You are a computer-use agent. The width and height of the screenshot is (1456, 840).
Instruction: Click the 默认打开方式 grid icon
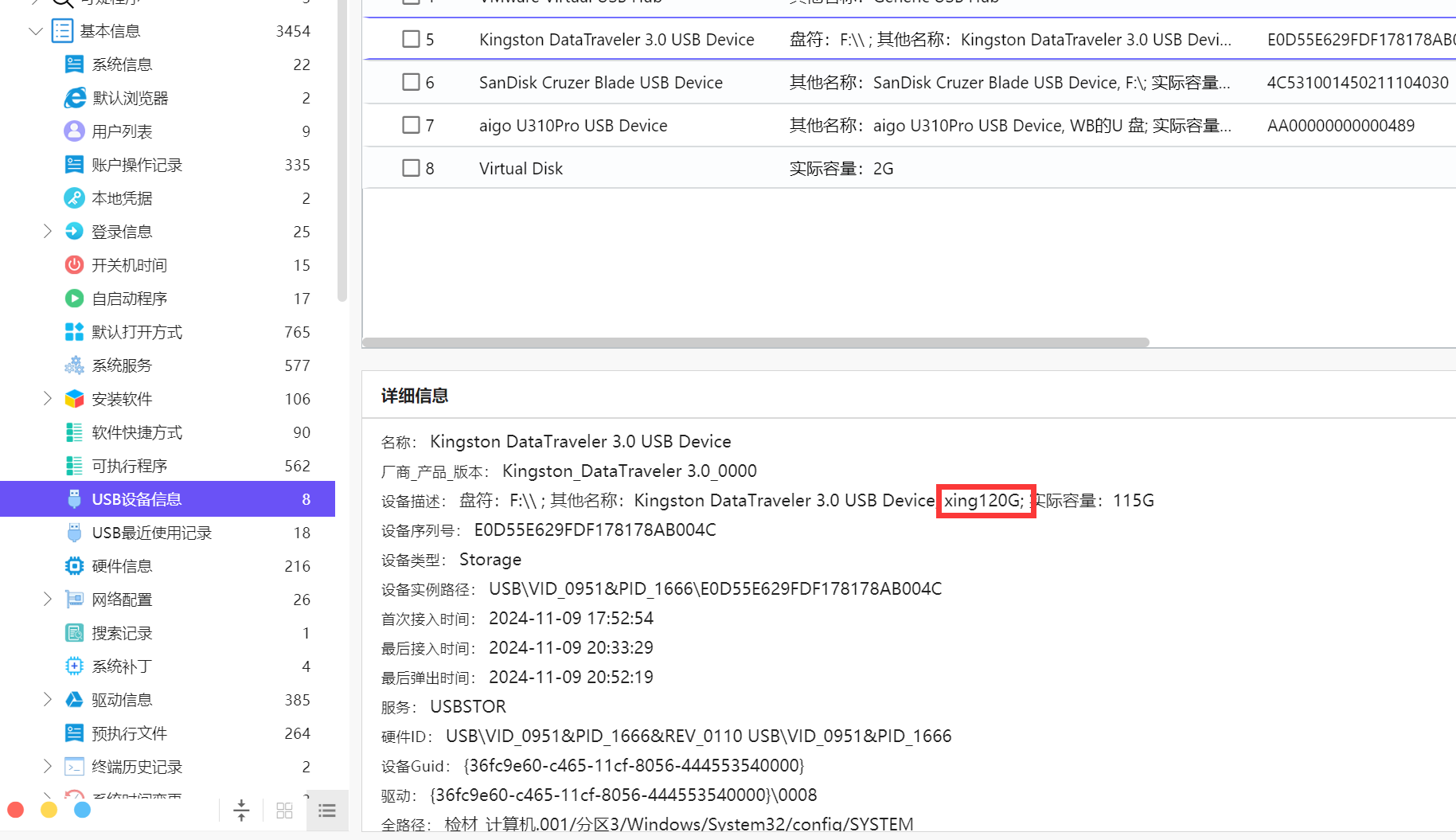(x=74, y=332)
